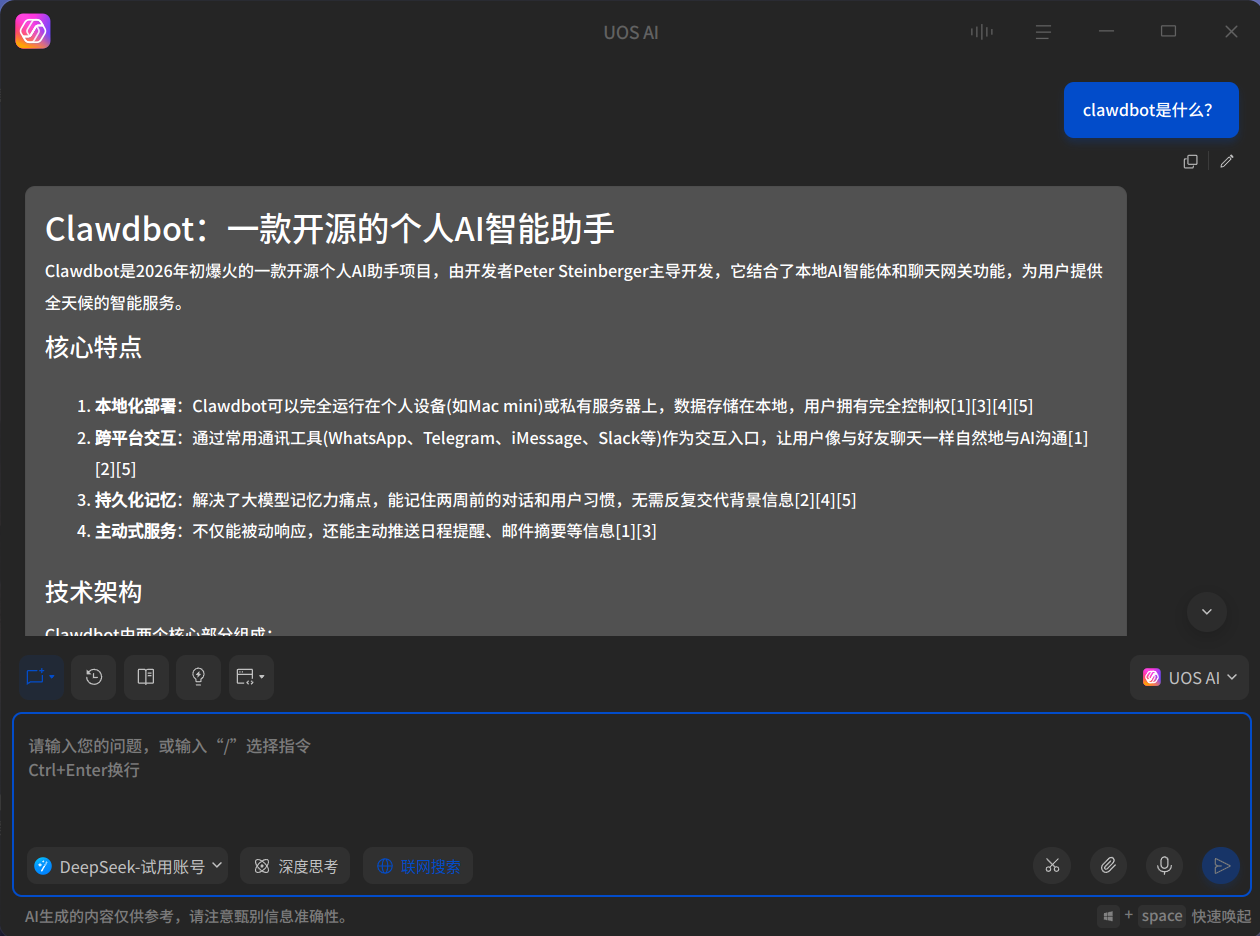The width and height of the screenshot is (1260, 936).
Task: Open the hamburger menu in titlebar
Action: click(x=1043, y=31)
